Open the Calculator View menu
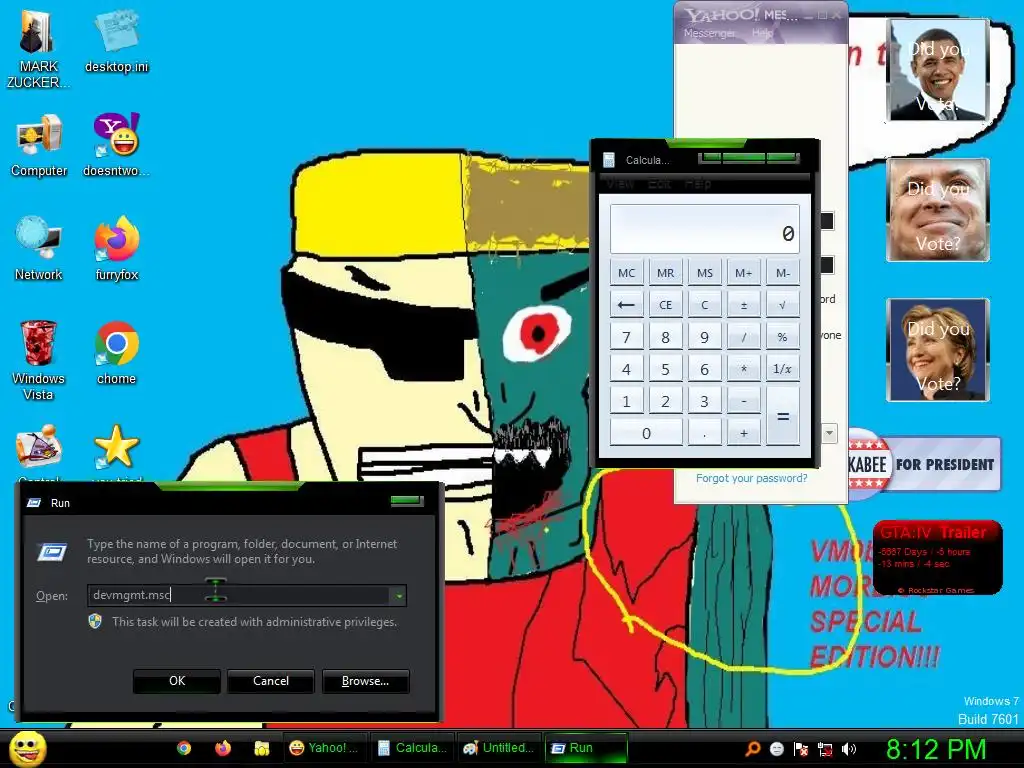The image size is (1024, 768). [x=620, y=184]
